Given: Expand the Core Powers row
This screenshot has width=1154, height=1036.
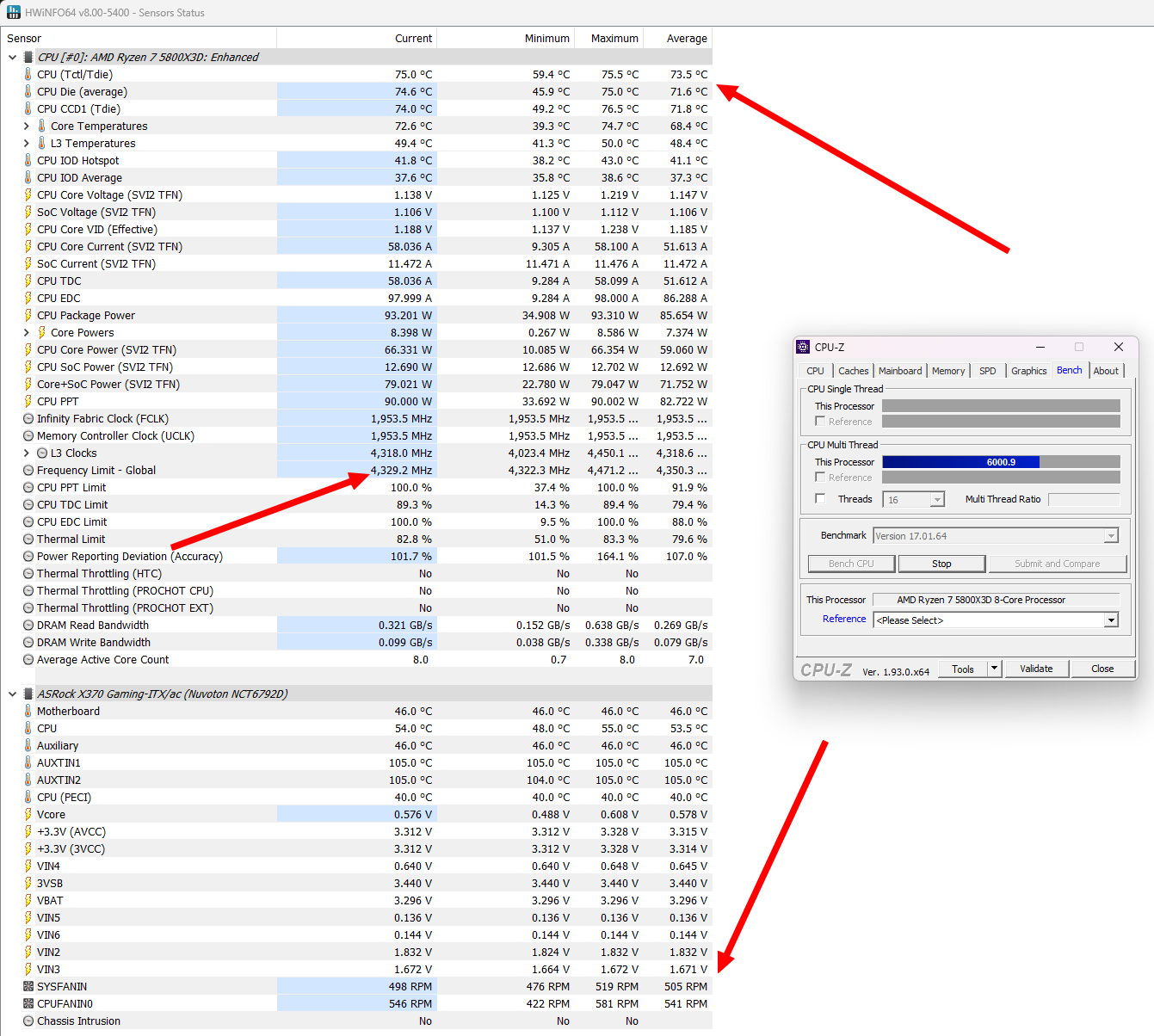Looking at the screenshot, I should tap(26, 332).
